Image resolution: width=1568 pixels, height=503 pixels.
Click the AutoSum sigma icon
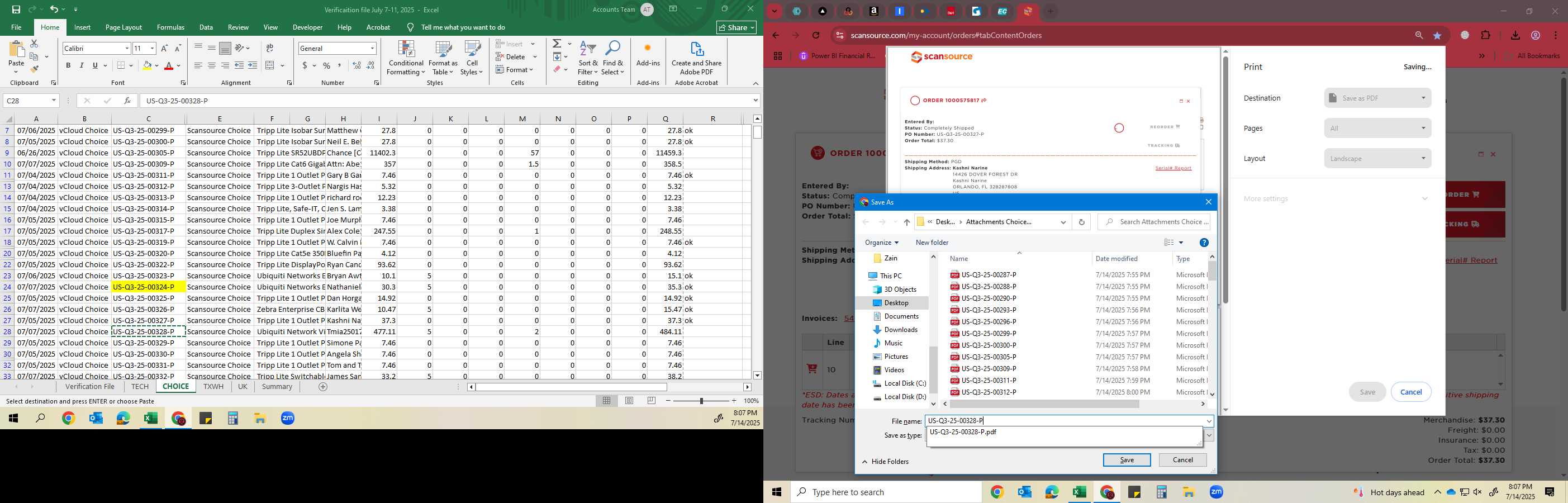(x=557, y=44)
